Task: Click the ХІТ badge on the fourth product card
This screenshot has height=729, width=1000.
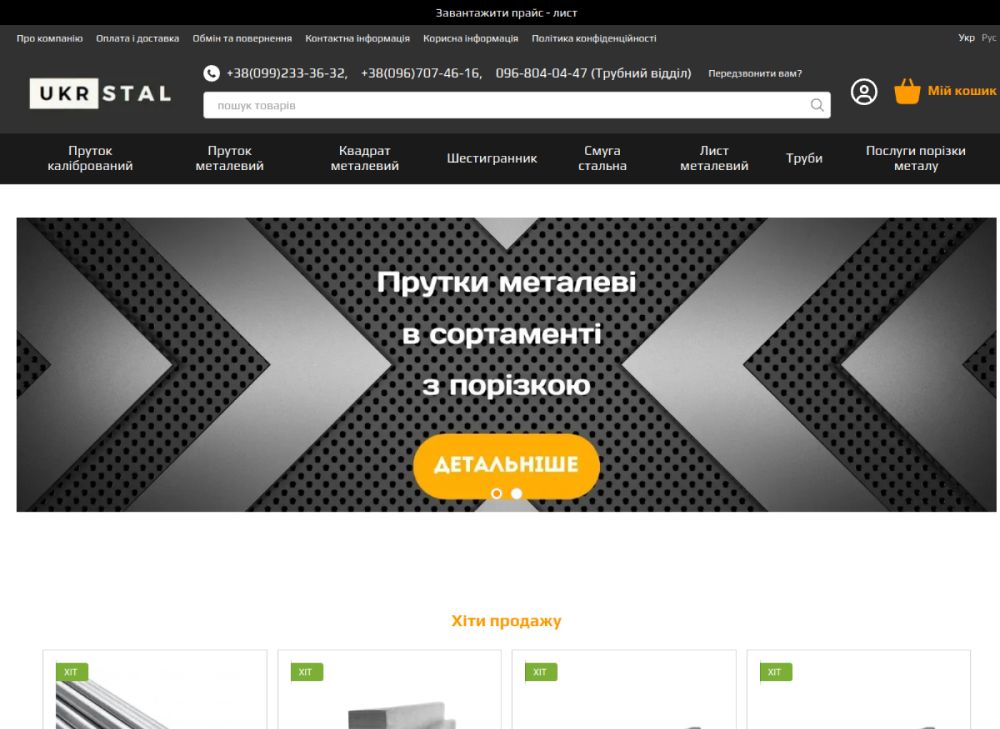Action: [776, 672]
